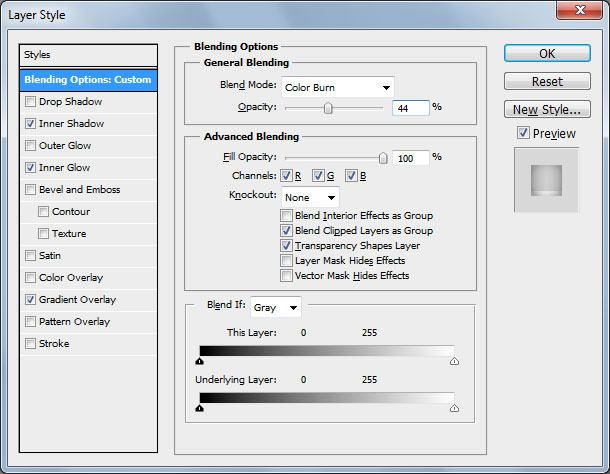
Task: Toggle the Preview checkbox
Action: 523,134
